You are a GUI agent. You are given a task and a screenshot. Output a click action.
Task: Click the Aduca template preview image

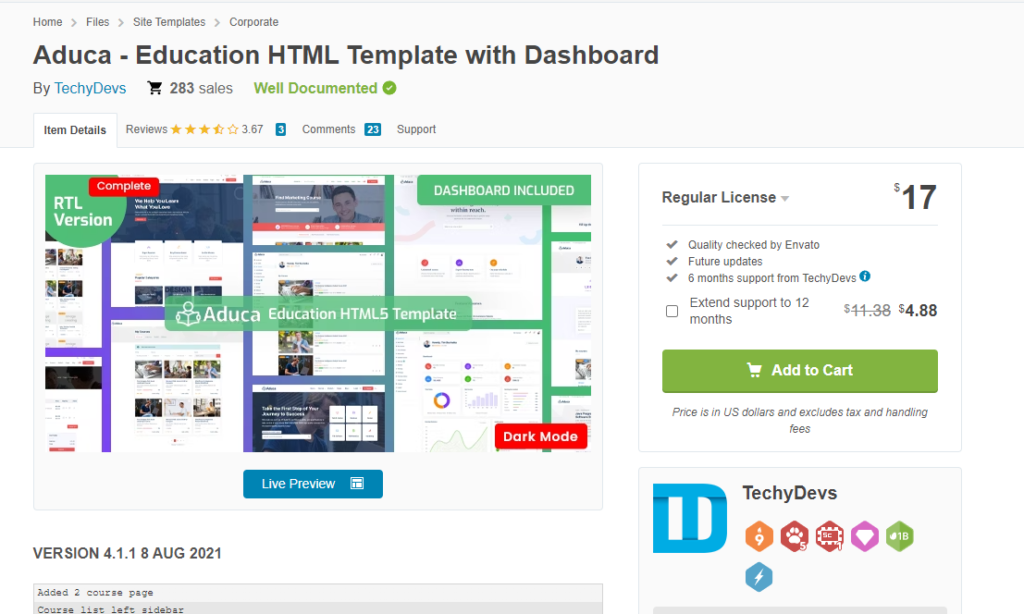coord(318,313)
